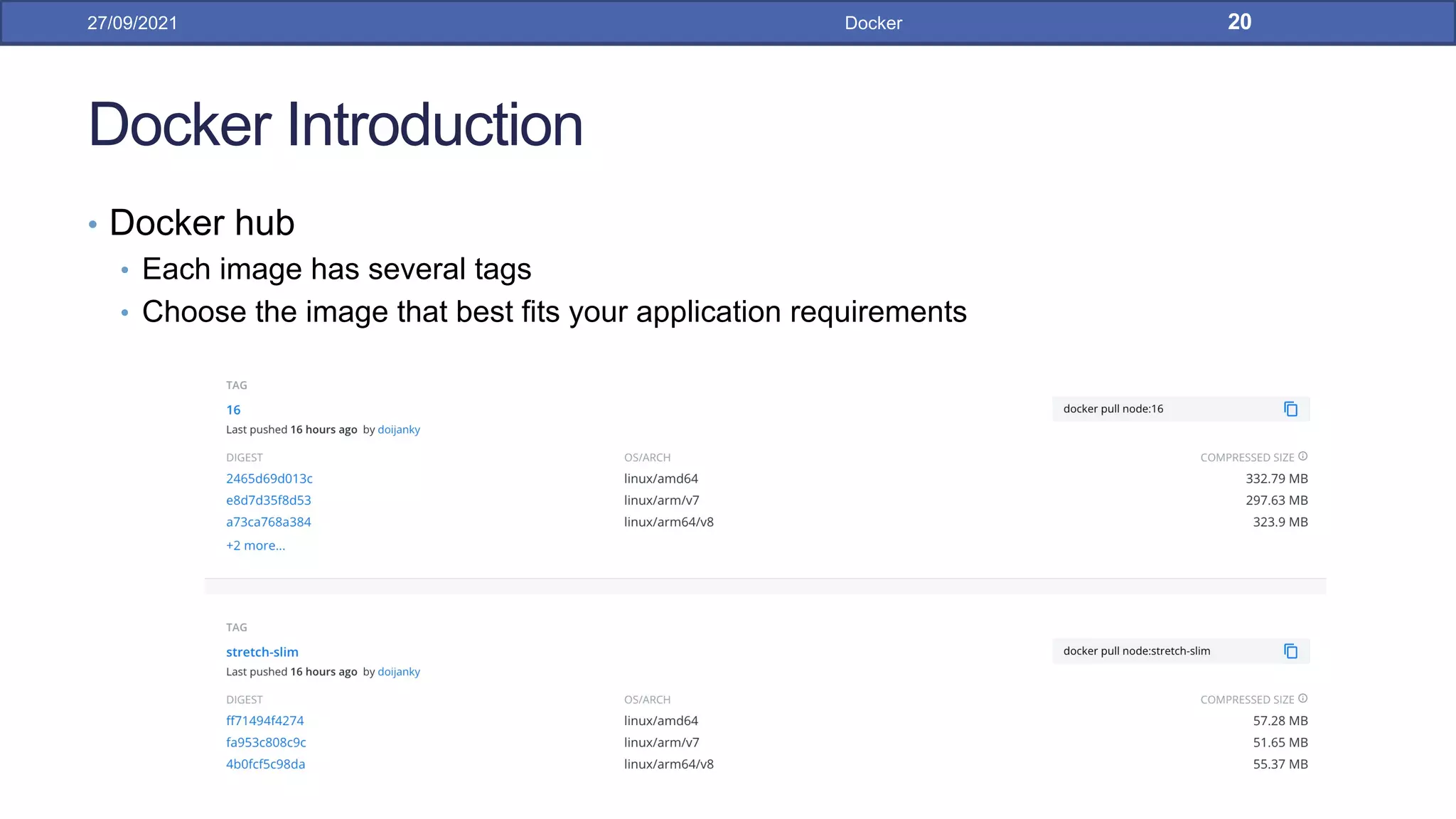The image size is (1456, 819).
Task: Click info icon beside second COMPRESSED SIZE
Action: tap(1302, 699)
